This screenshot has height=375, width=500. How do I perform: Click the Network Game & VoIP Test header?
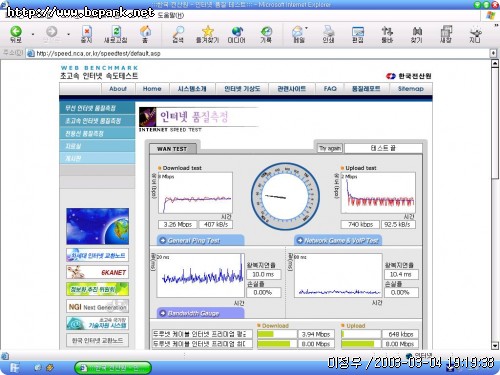point(338,240)
